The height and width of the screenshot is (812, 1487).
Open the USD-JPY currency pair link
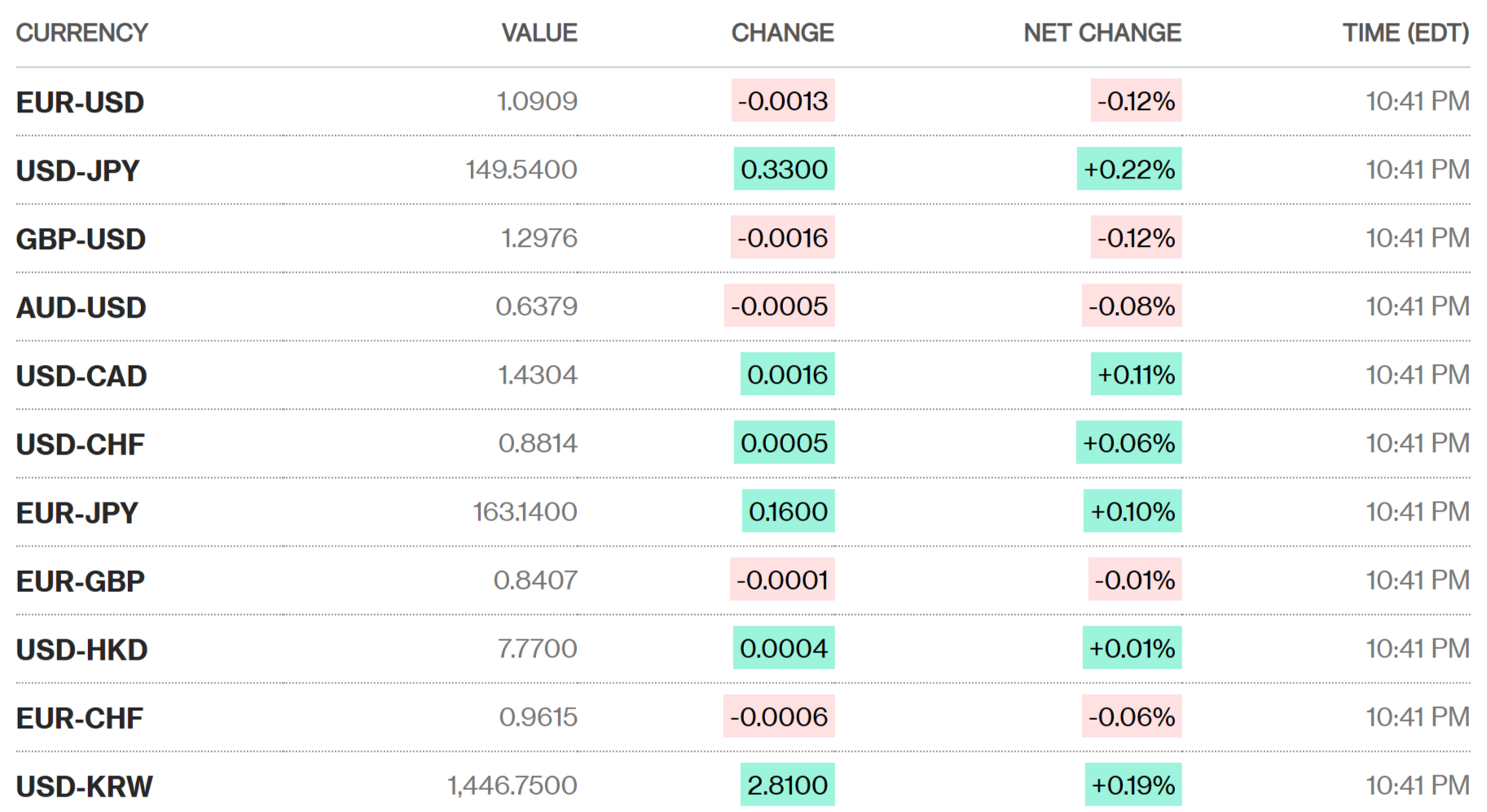(x=77, y=171)
